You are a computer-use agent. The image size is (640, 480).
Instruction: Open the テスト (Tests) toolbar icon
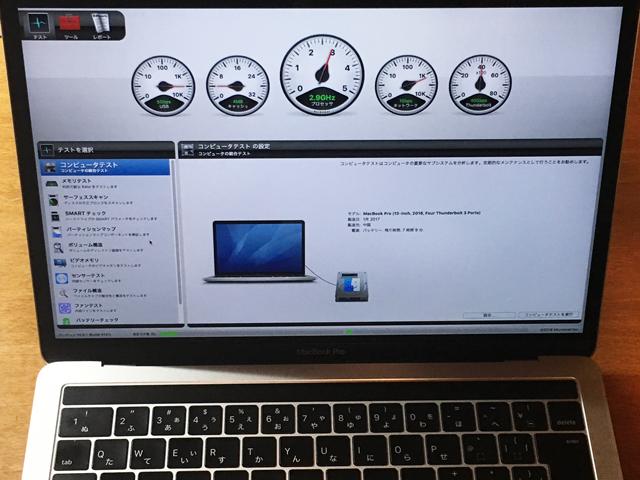point(39,24)
